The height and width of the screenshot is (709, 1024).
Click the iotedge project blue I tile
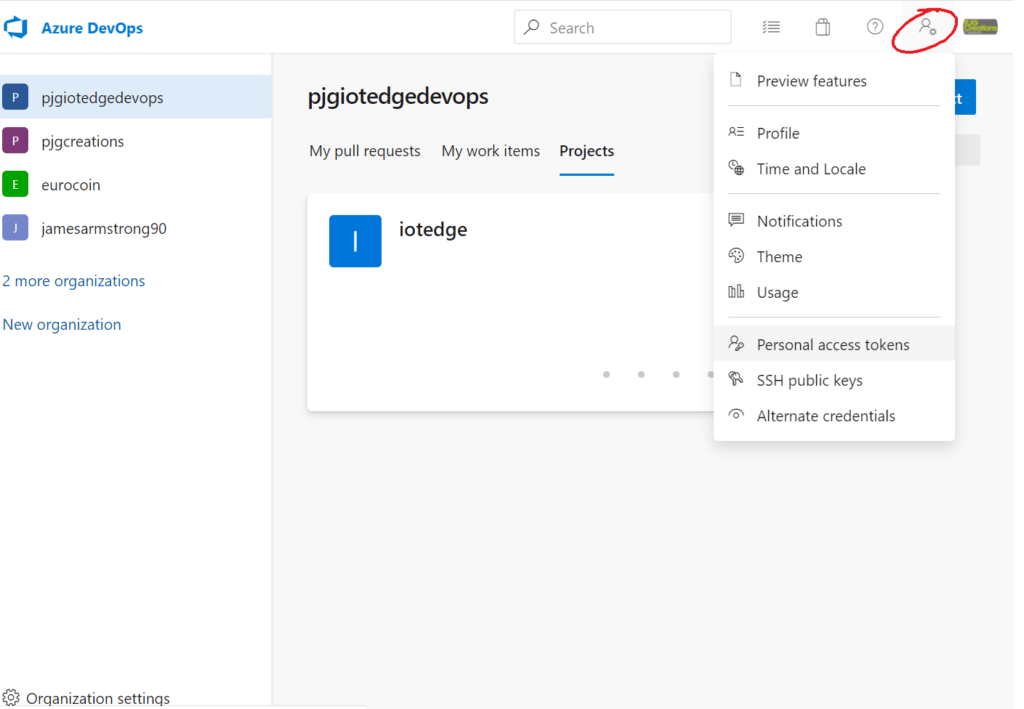tap(355, 241)
